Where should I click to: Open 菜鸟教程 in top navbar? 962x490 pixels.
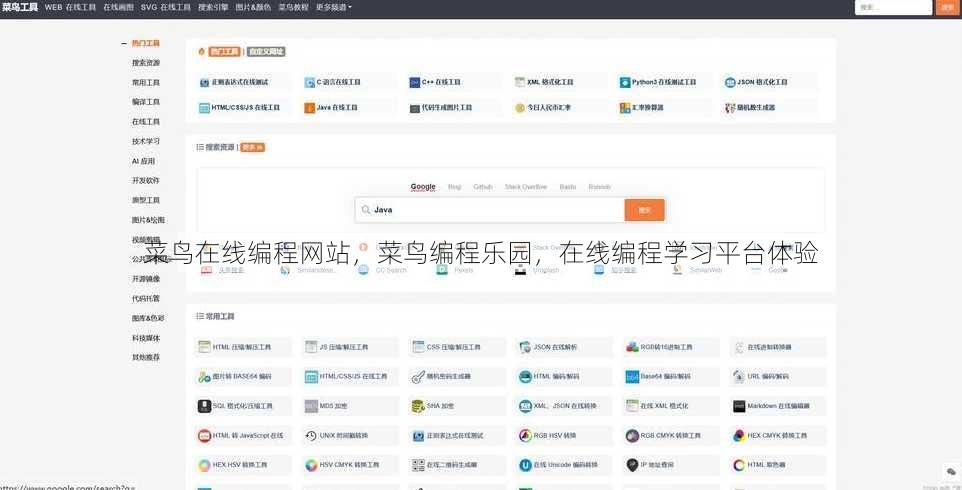(x=293, y=7)
